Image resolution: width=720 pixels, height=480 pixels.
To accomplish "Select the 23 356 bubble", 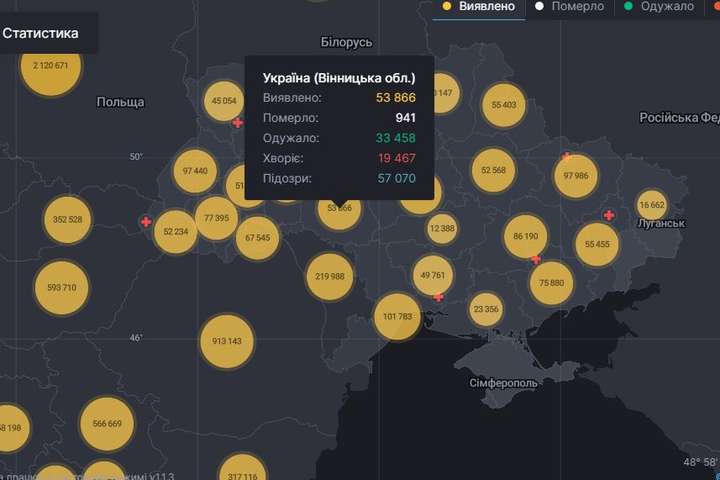I will click(x=486, y=310).
